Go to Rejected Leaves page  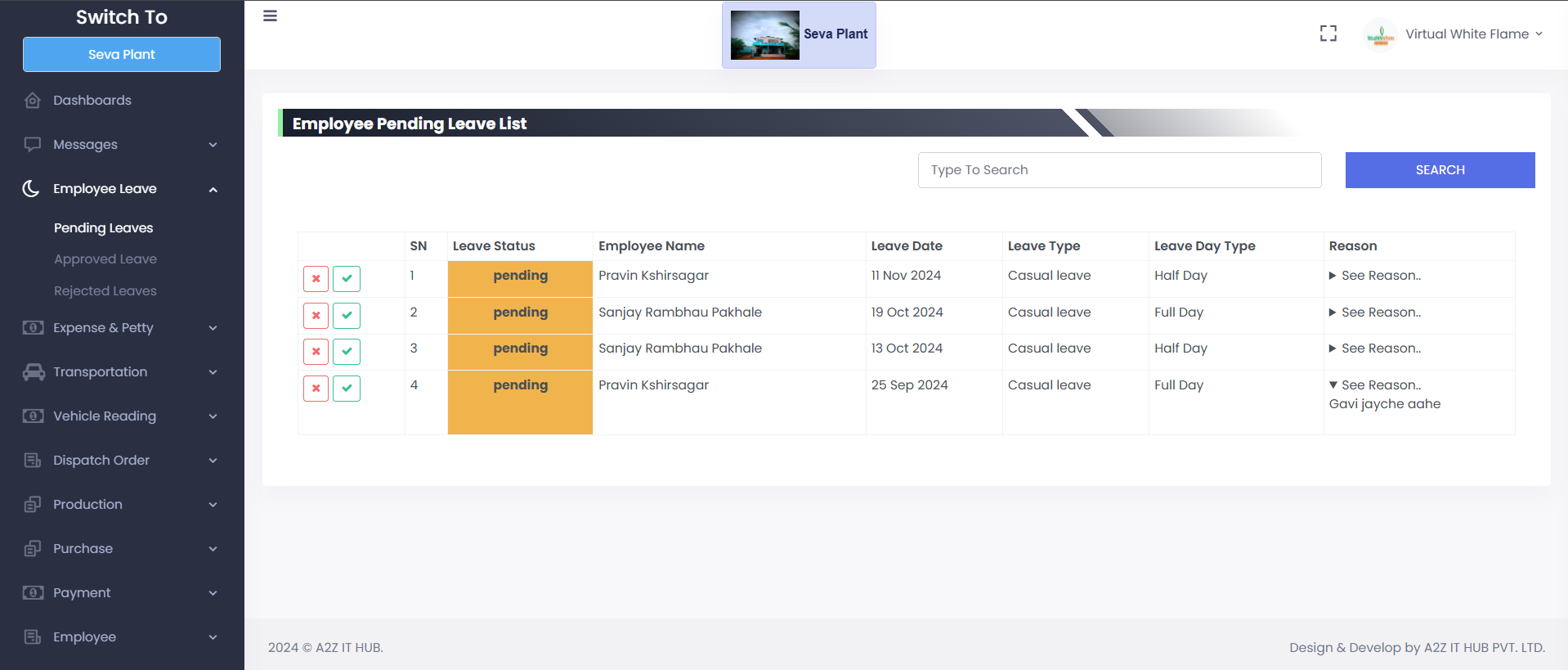click(105, 291)
